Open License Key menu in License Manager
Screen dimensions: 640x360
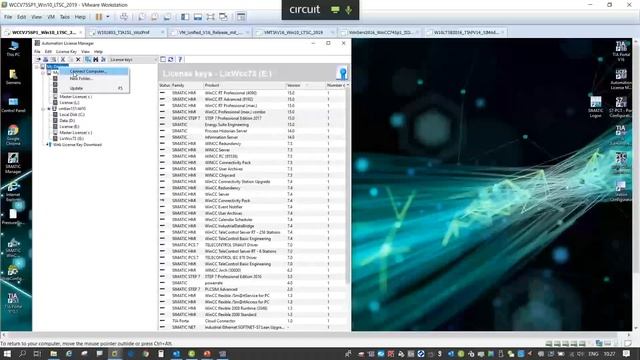66,52
